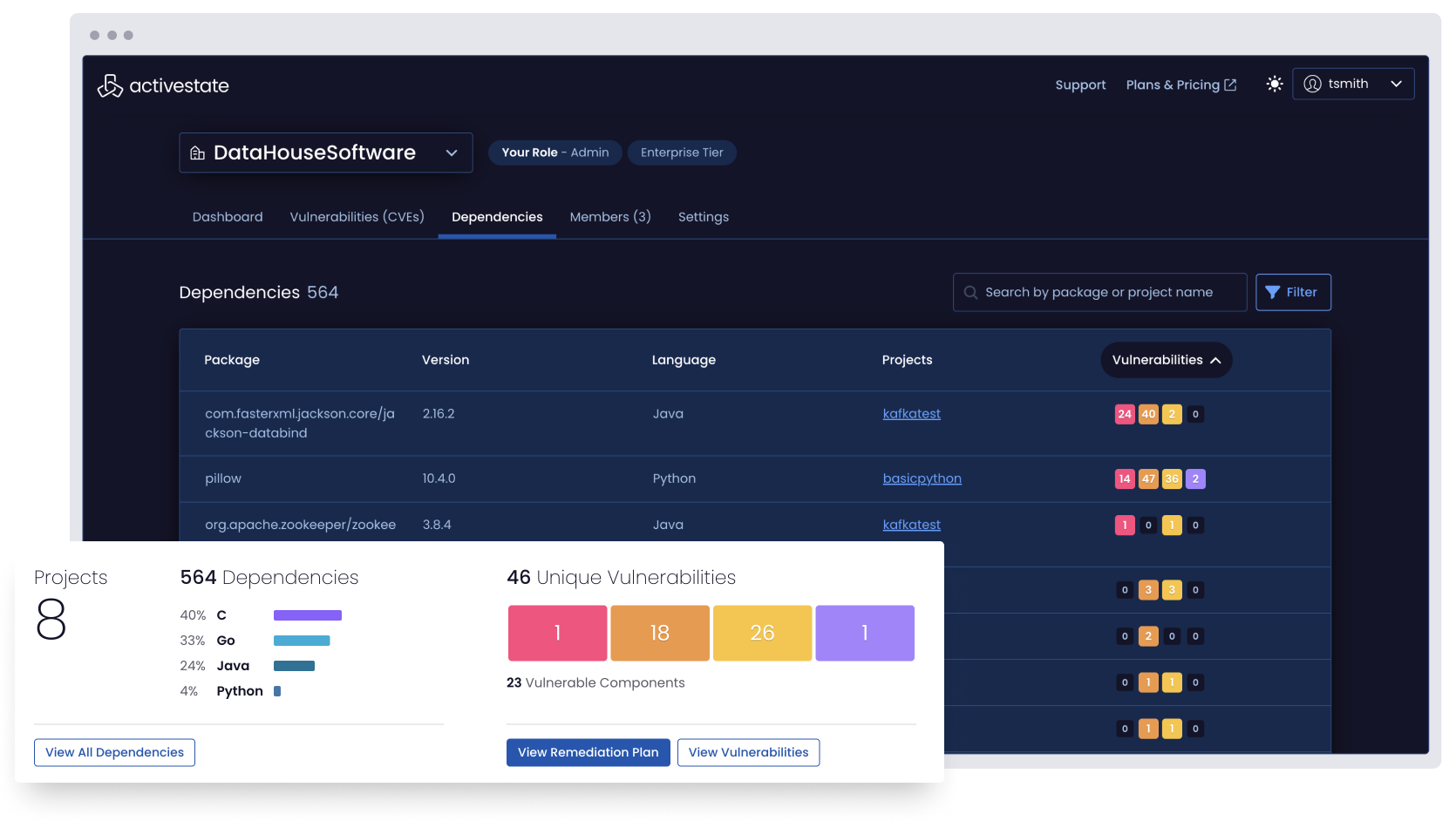
Task: Click the ActiveState logo icon
Action: pos(110,85)
